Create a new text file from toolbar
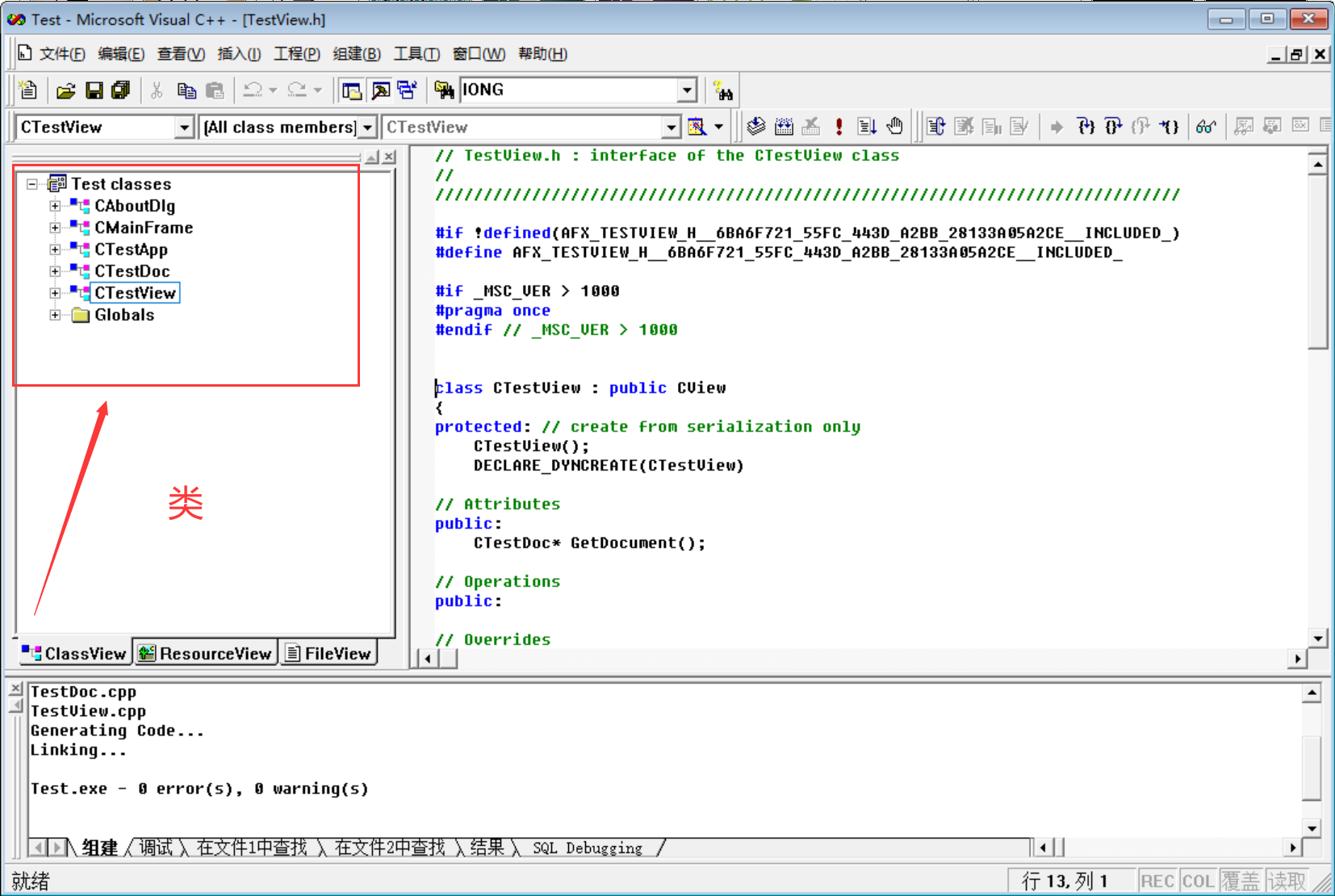This screenshot has width=1335, height=896. tap(28, 90)
